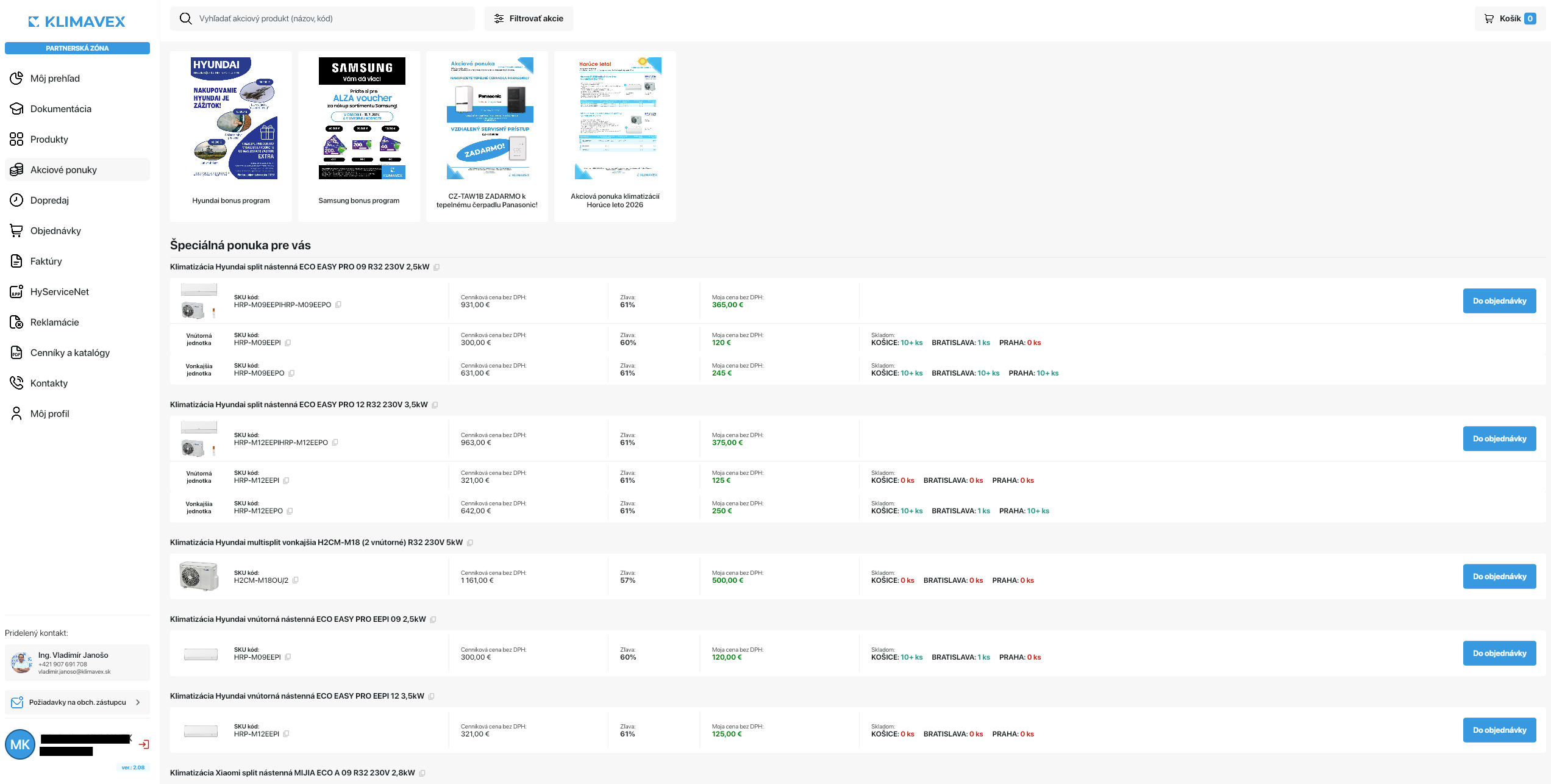Copy the ECO EASY PRO 12 split title

[435, 405]
